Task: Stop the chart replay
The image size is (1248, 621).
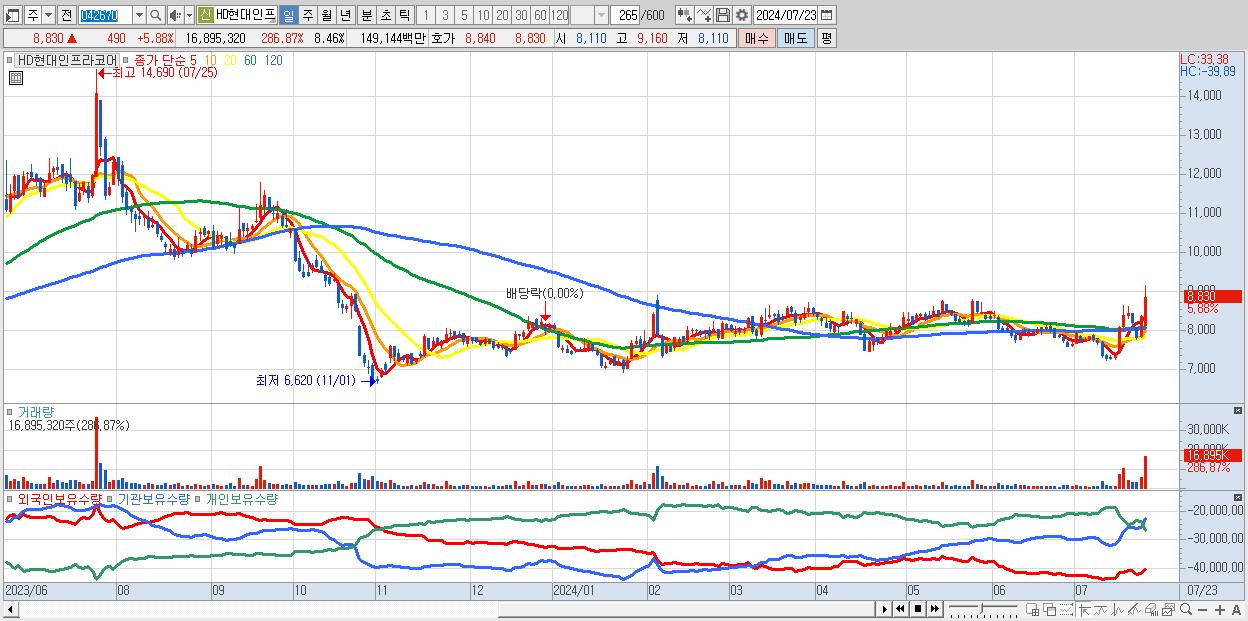Action: click(918, 609)
